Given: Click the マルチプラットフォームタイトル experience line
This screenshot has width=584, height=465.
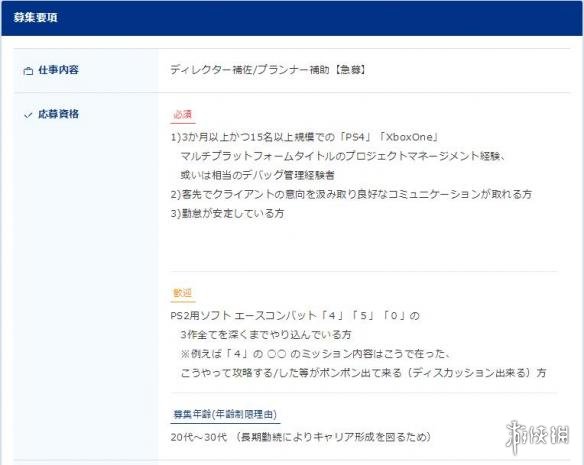Looking at the screenshot, I should point(343,156).
